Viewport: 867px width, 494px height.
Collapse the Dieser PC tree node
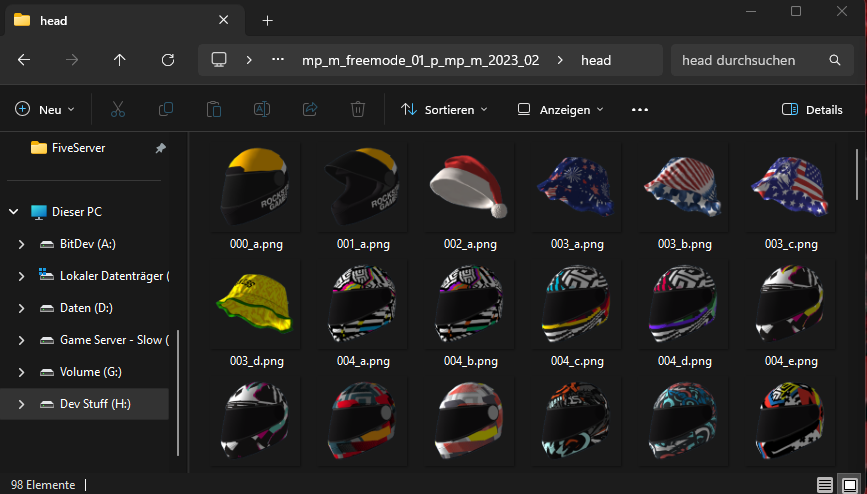[14, 211]
